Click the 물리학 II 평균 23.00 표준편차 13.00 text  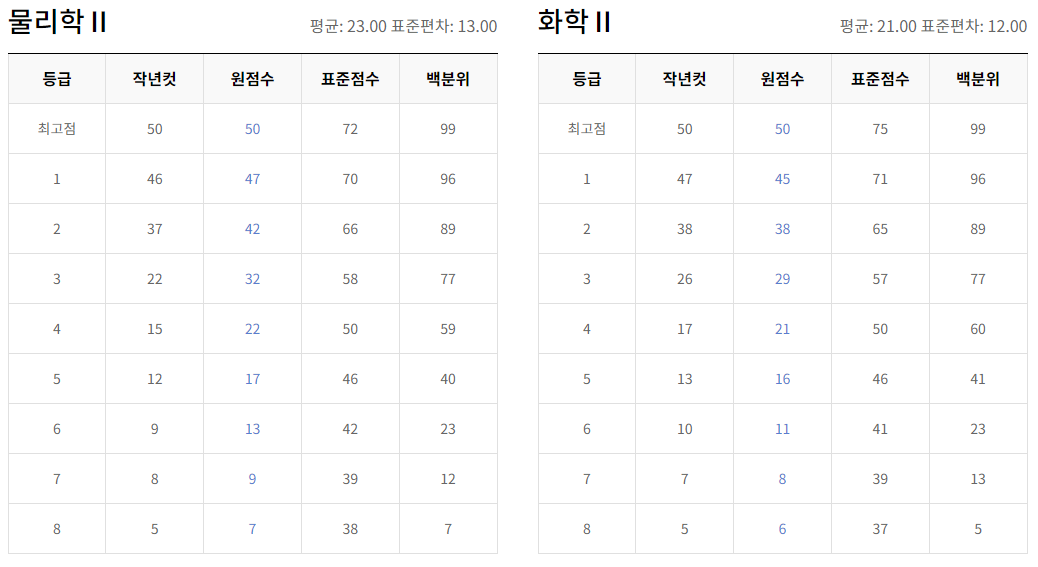click(x=403, y=26)
